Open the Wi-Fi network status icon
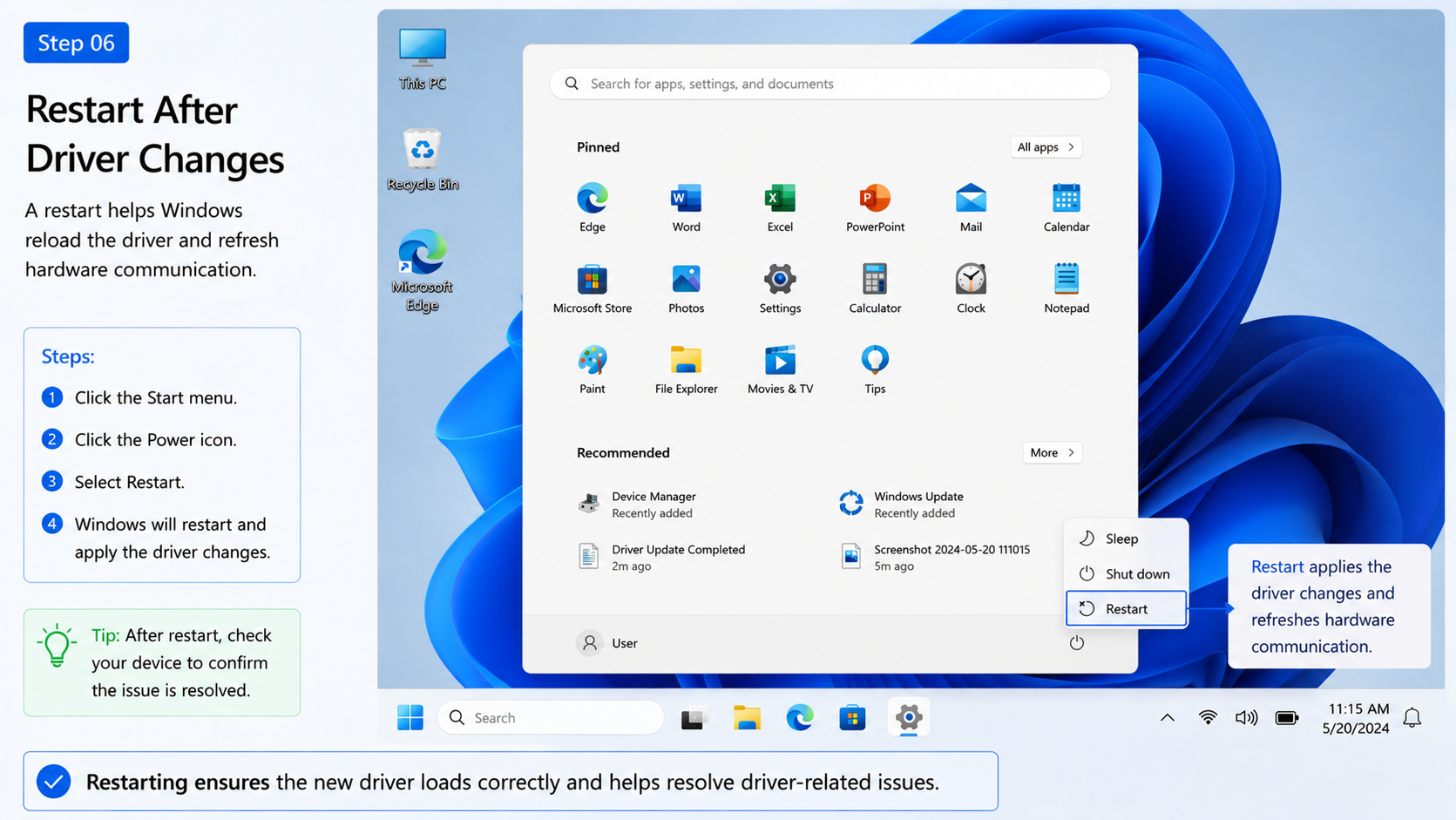The height and width of the screenshot is (820, 1456). [x=1208, y=718]
